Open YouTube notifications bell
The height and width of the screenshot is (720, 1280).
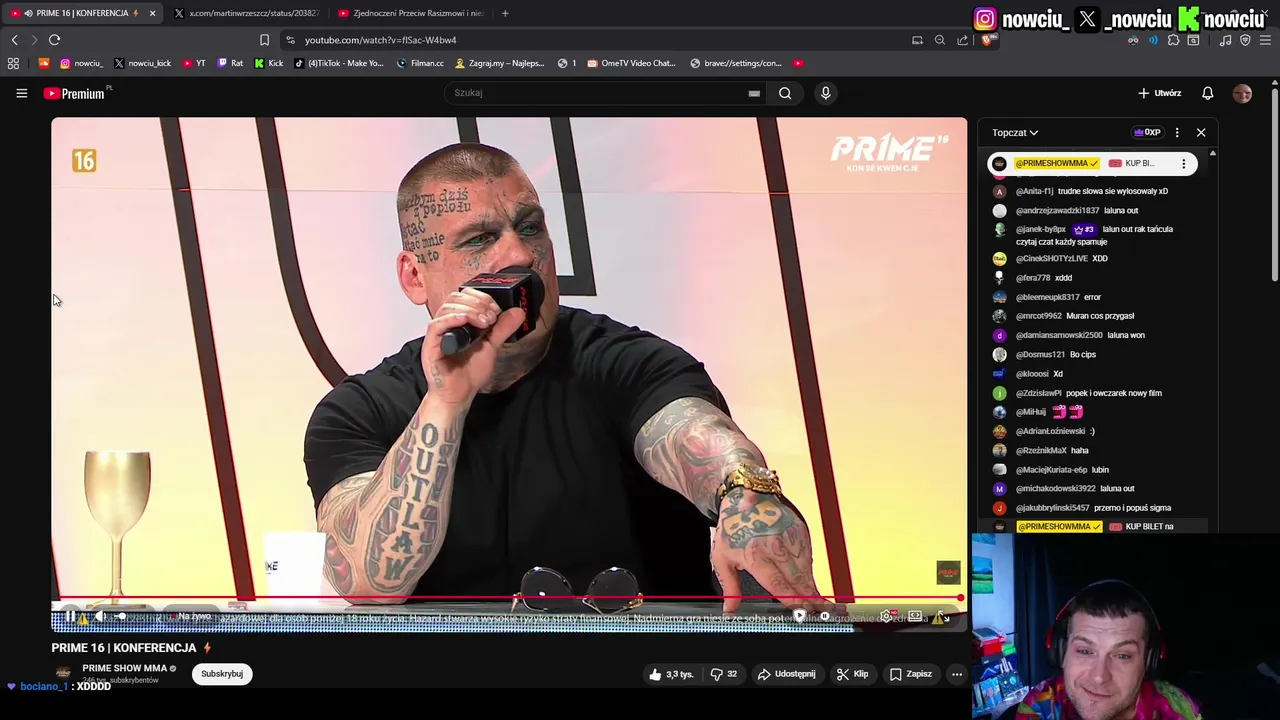[x=1207, y=93]
